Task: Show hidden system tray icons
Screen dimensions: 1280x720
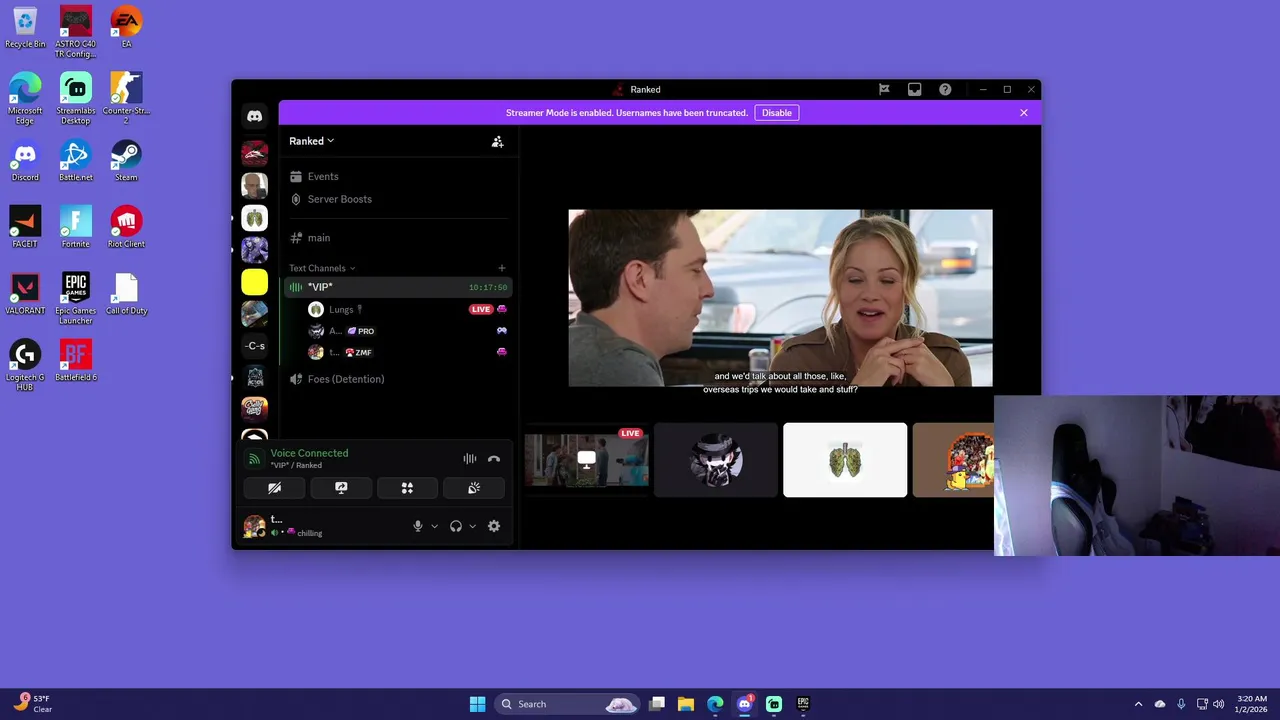Action: (1138, 704)
